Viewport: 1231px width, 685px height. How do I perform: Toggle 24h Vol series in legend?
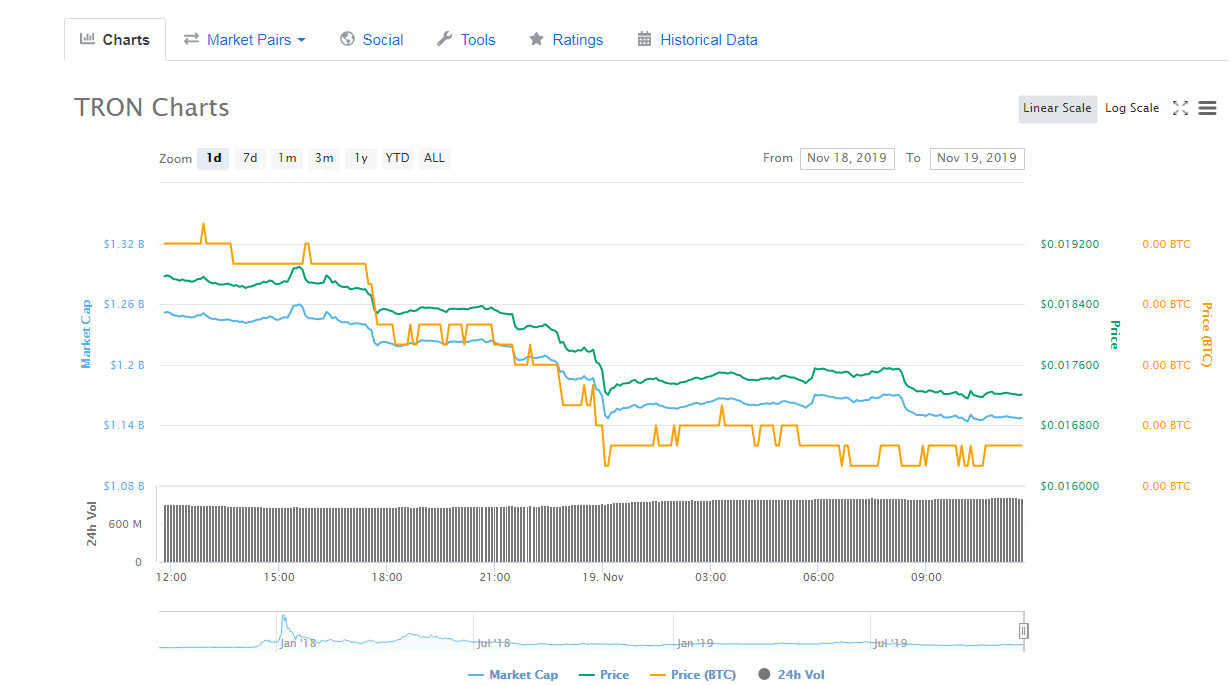791,675
